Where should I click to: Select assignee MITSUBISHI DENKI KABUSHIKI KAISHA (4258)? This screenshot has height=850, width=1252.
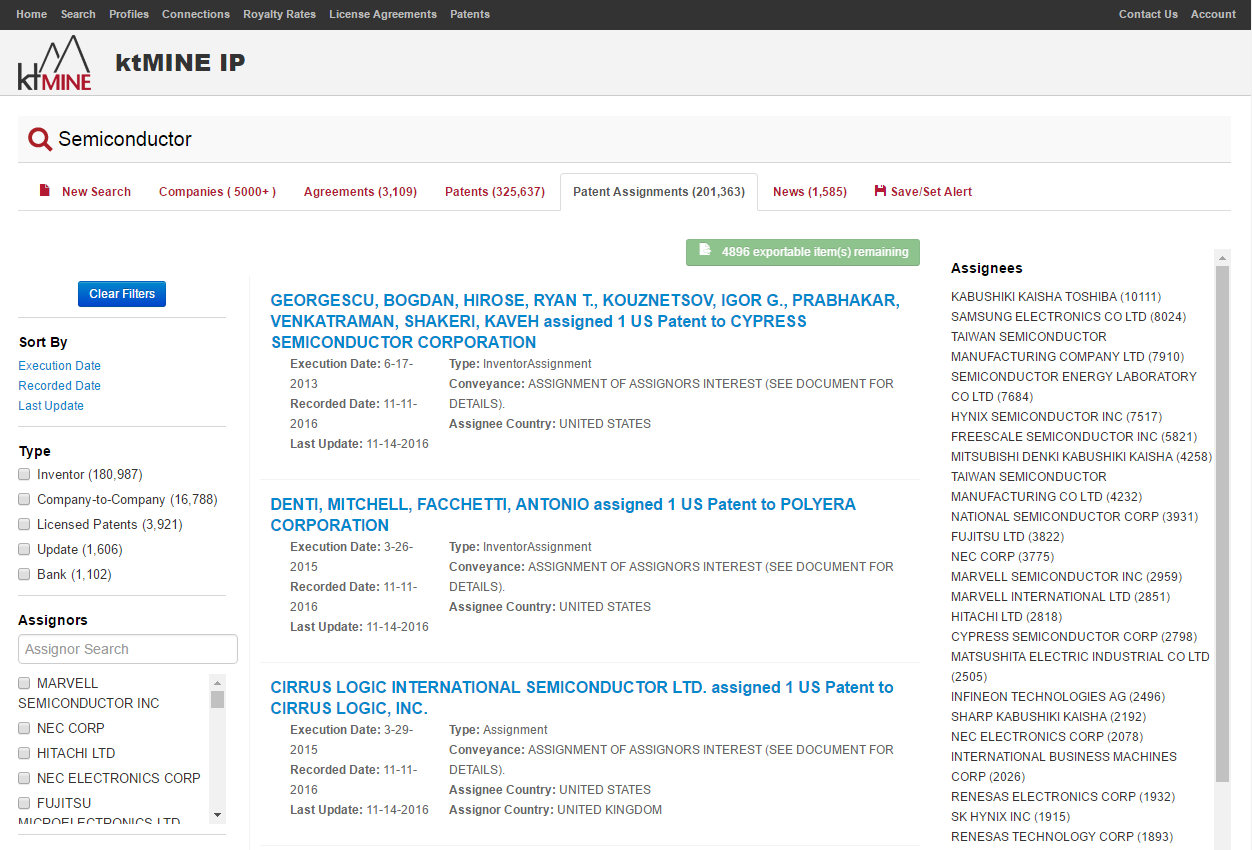(1081, 457)
